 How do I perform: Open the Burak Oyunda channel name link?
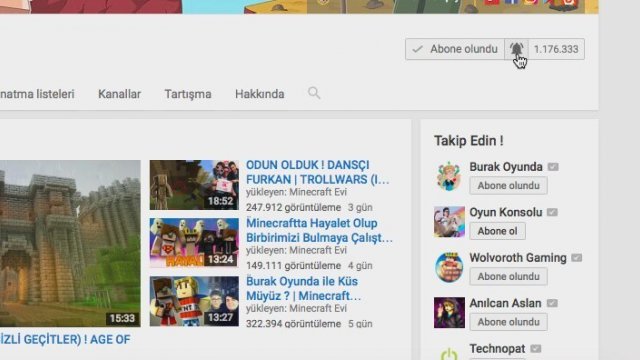coord(506,167)
